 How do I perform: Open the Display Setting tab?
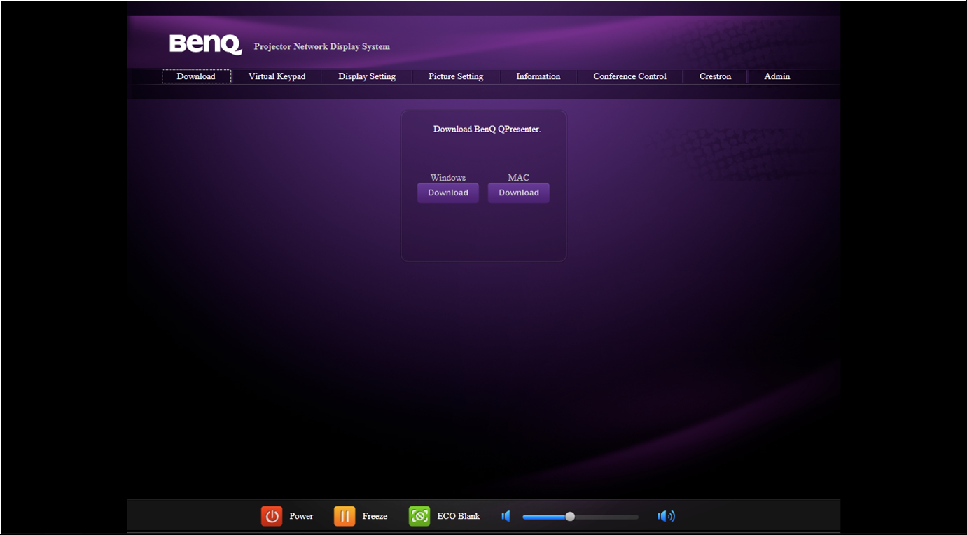(x=367, y=76)
